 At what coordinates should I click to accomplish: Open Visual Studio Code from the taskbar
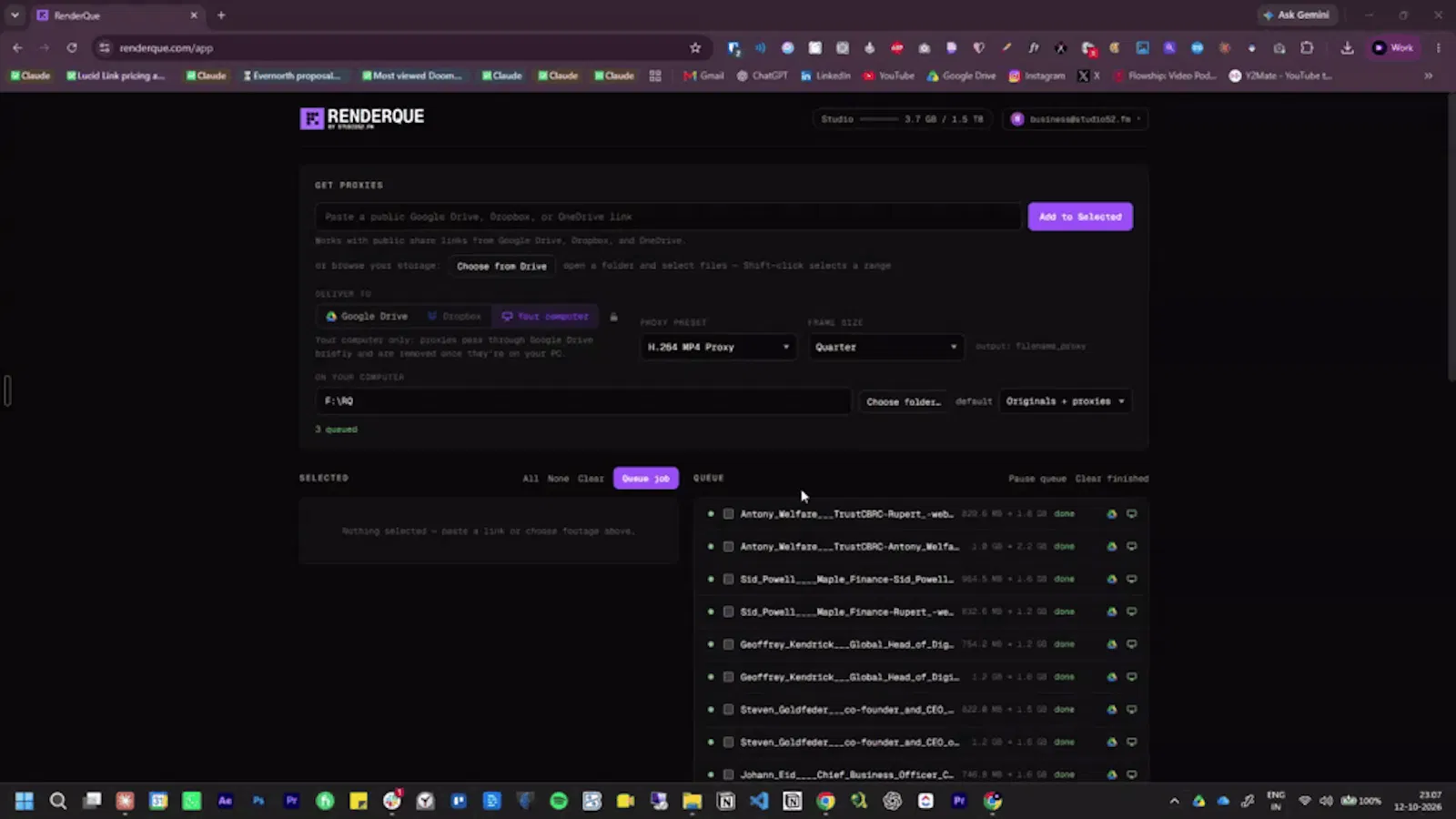[x=759, y=801]
